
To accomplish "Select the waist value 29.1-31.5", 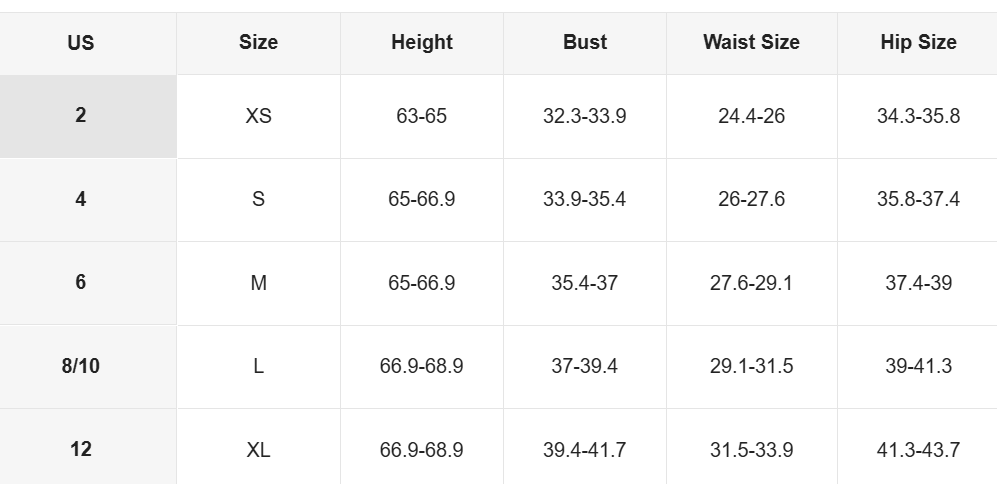I will click(751, 366).
